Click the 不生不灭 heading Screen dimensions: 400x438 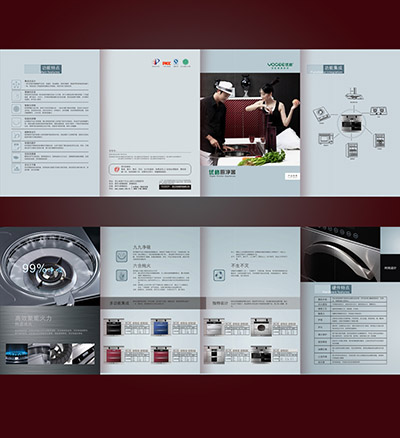click(240, 265)
